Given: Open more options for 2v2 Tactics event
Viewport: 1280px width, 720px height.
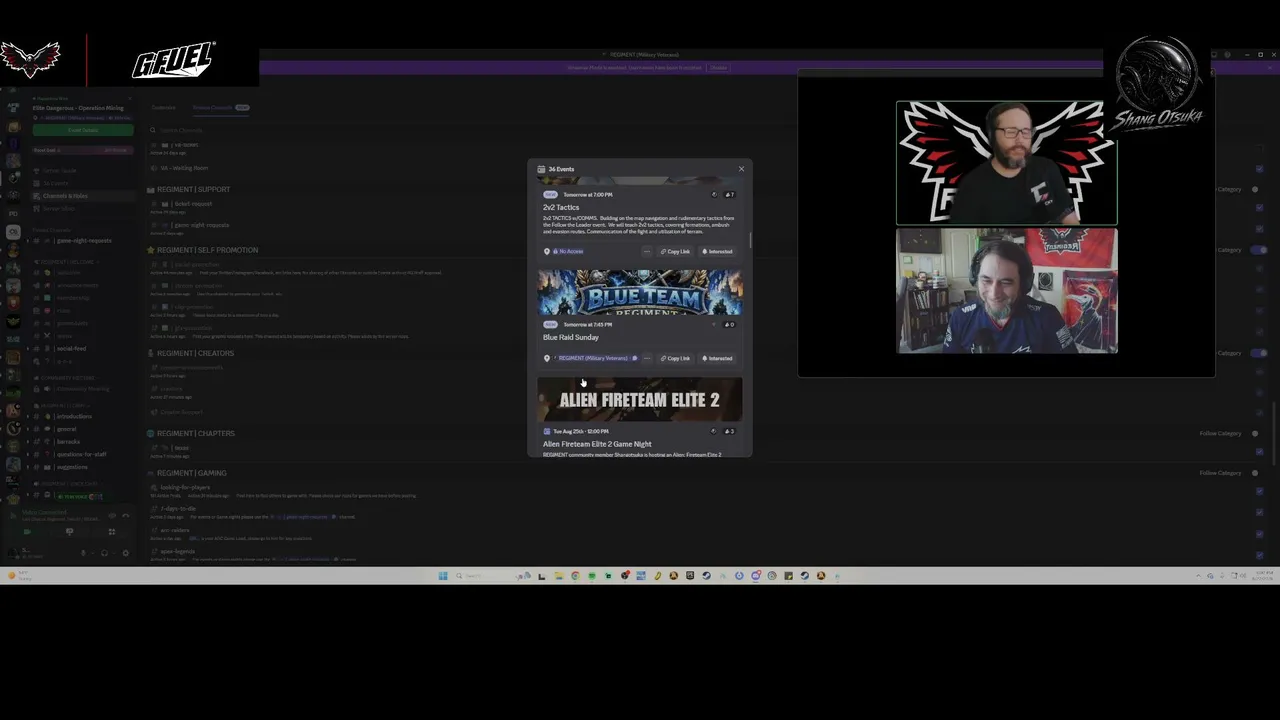Looking at the screenshot, I should point(647,251).
